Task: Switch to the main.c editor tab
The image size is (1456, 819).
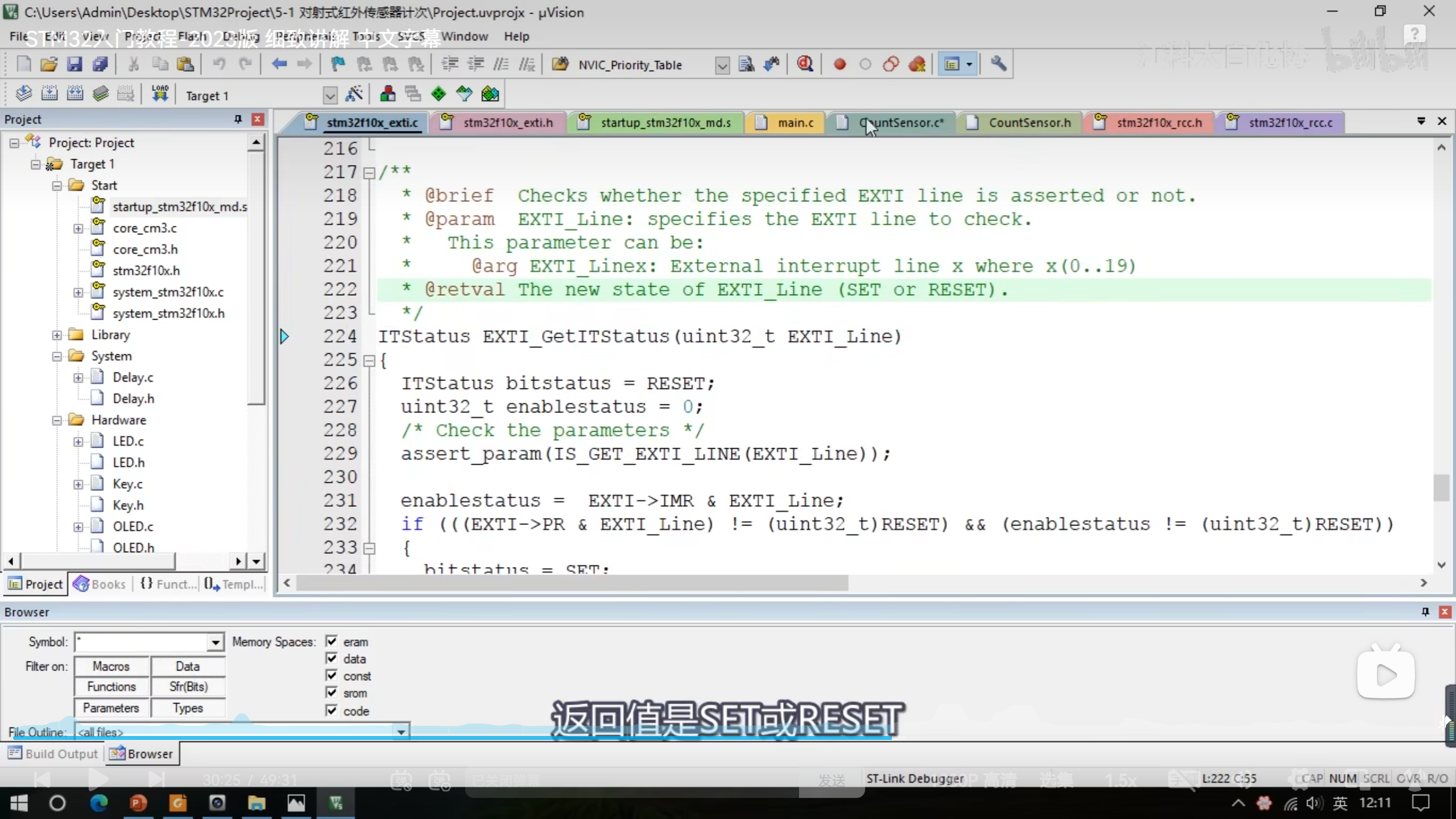Action: coord(795,123)
